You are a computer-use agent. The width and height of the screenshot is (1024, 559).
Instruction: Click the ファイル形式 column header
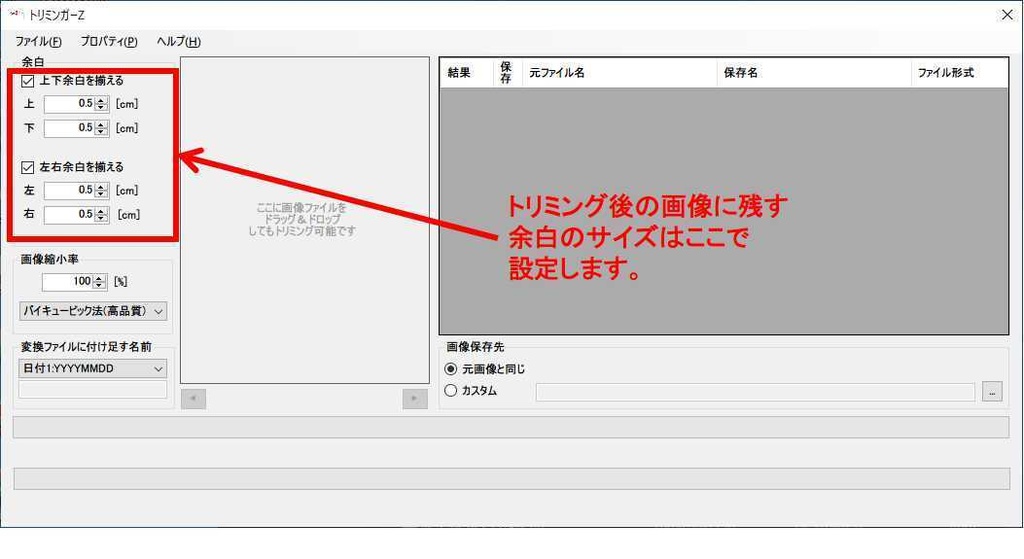click(959, 72)
